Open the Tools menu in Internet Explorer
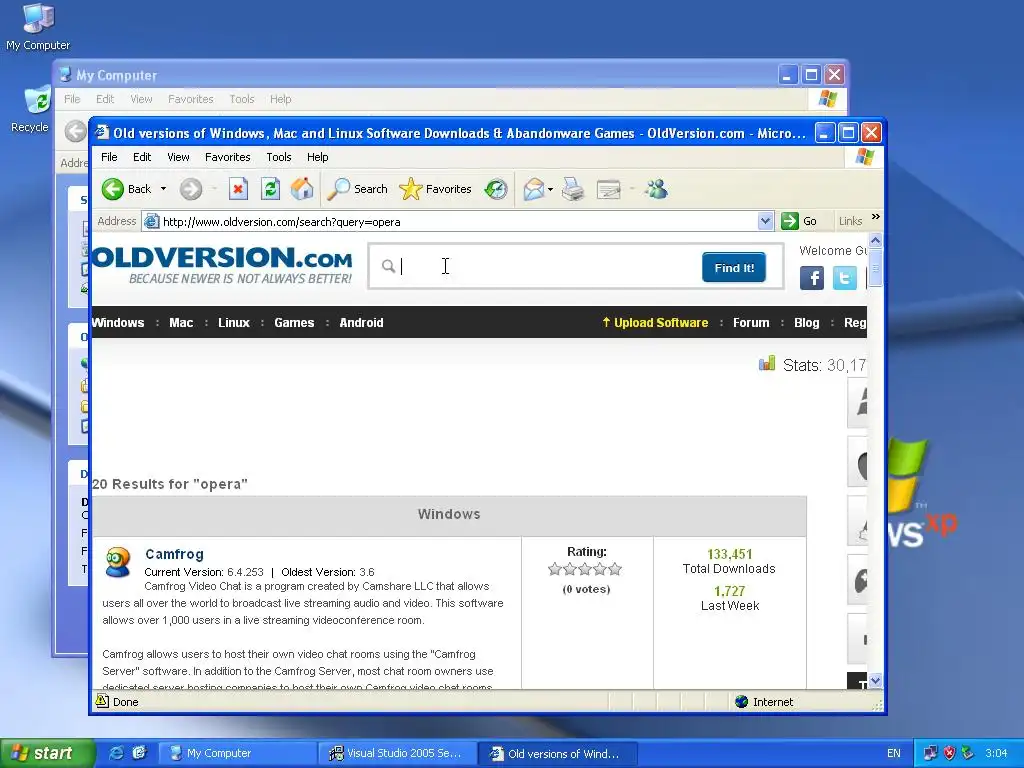Screen dimensions: 1024x768 279,157
